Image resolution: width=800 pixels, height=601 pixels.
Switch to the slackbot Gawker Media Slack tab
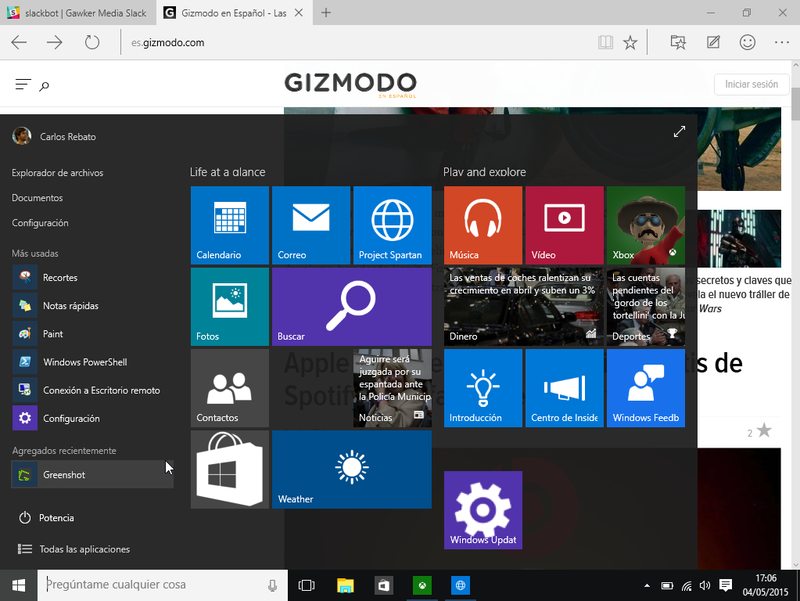tap(78, 13)
